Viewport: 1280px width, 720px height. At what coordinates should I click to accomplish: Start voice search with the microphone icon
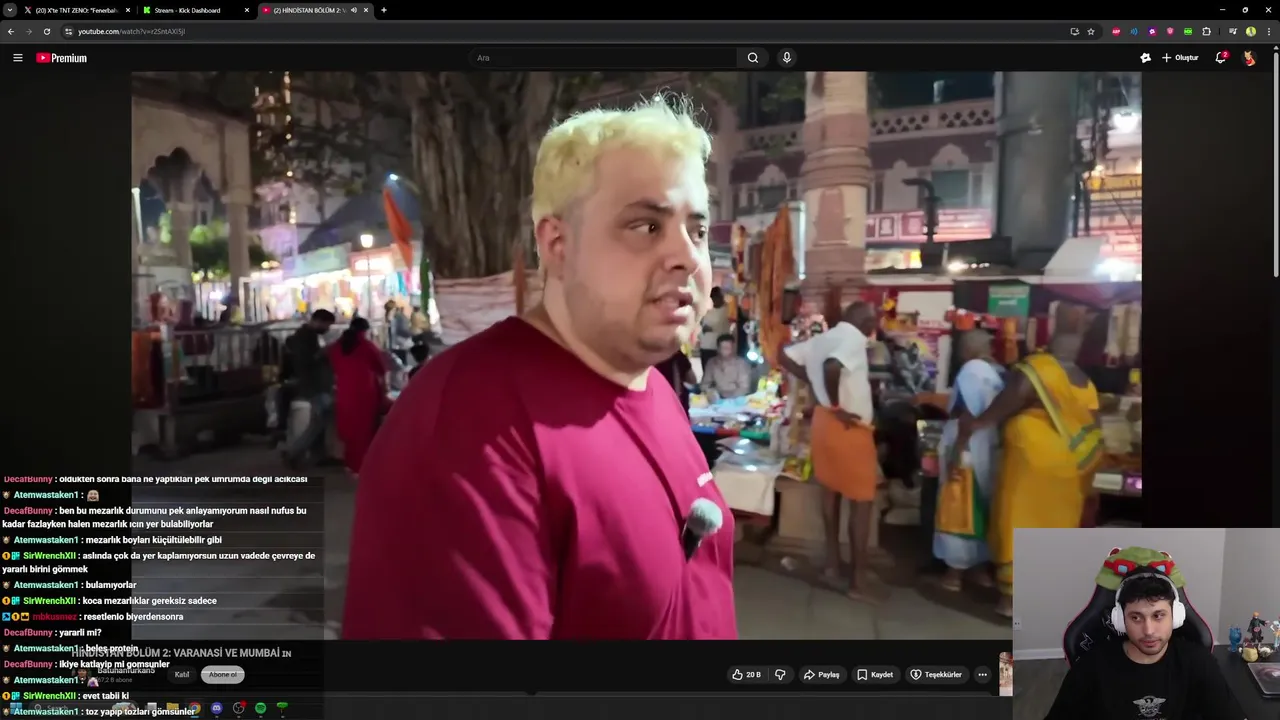pos(787,58)
